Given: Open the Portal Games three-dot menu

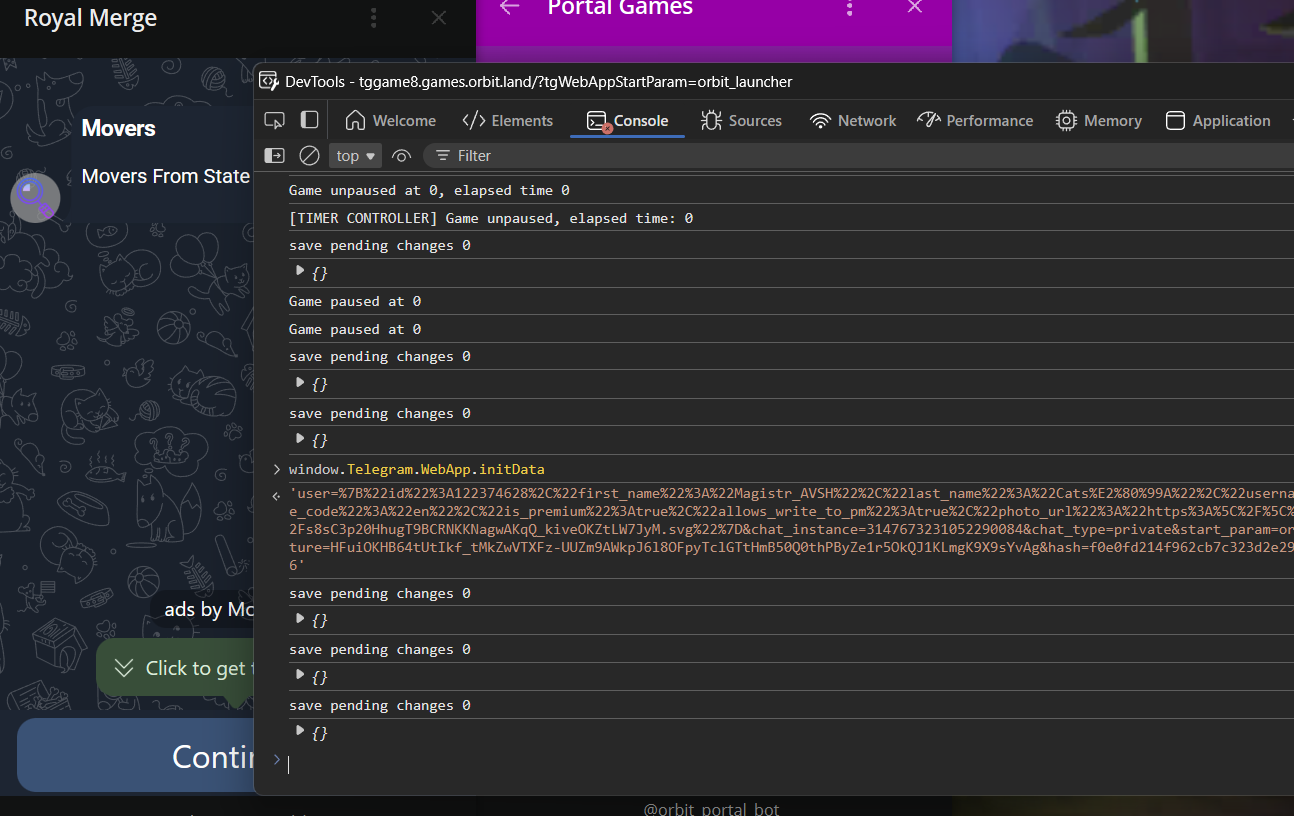Looking at the screenshot, I should pos(849,8).
